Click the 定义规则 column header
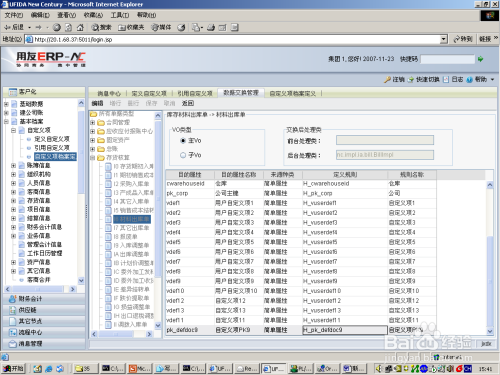 (x=345, y=174)
